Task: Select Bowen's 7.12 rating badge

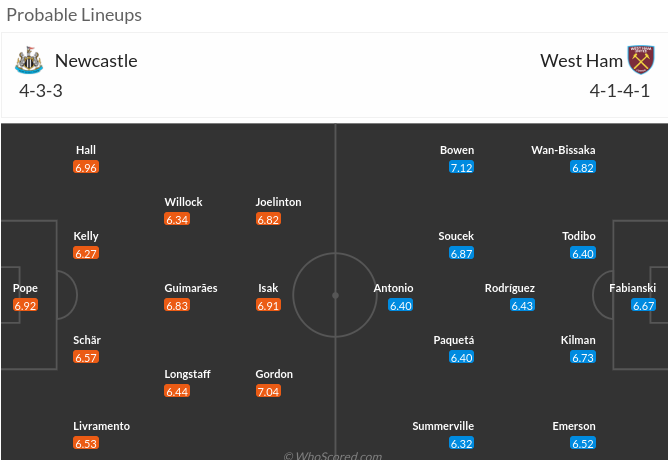Action: 461,167
